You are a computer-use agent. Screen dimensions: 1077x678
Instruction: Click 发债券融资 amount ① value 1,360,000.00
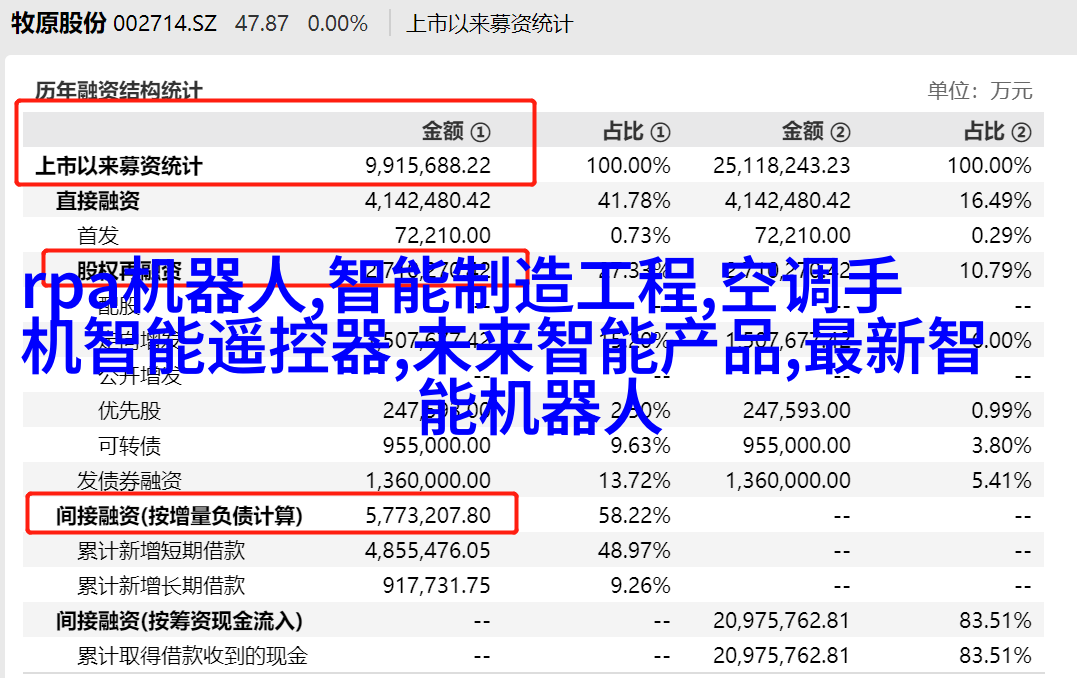pyautogui.click(x=428, y=481)
